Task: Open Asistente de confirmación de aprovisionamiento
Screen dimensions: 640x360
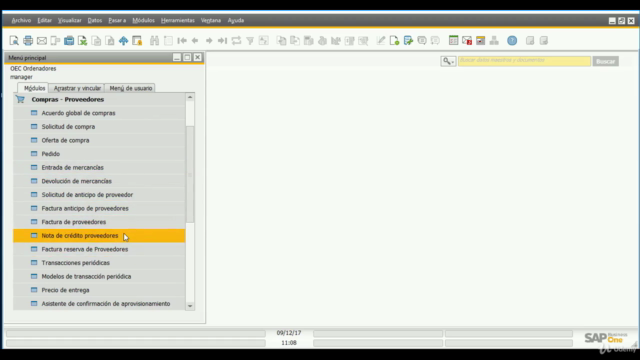Action: click(x=99, y=303)
